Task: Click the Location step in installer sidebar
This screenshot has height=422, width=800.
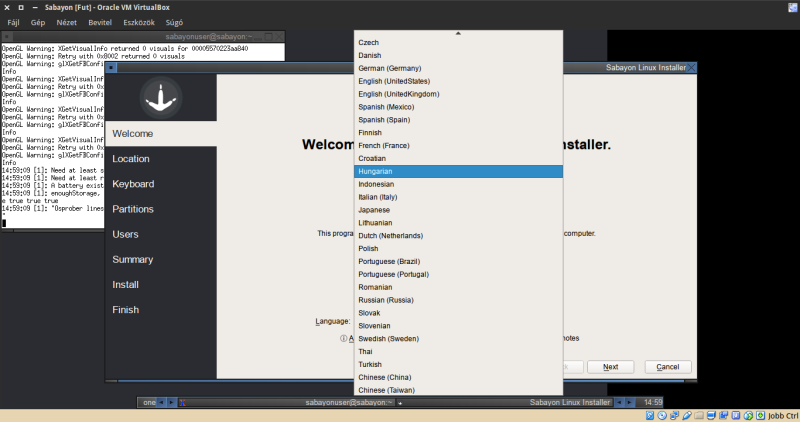Action: [161, 159]
